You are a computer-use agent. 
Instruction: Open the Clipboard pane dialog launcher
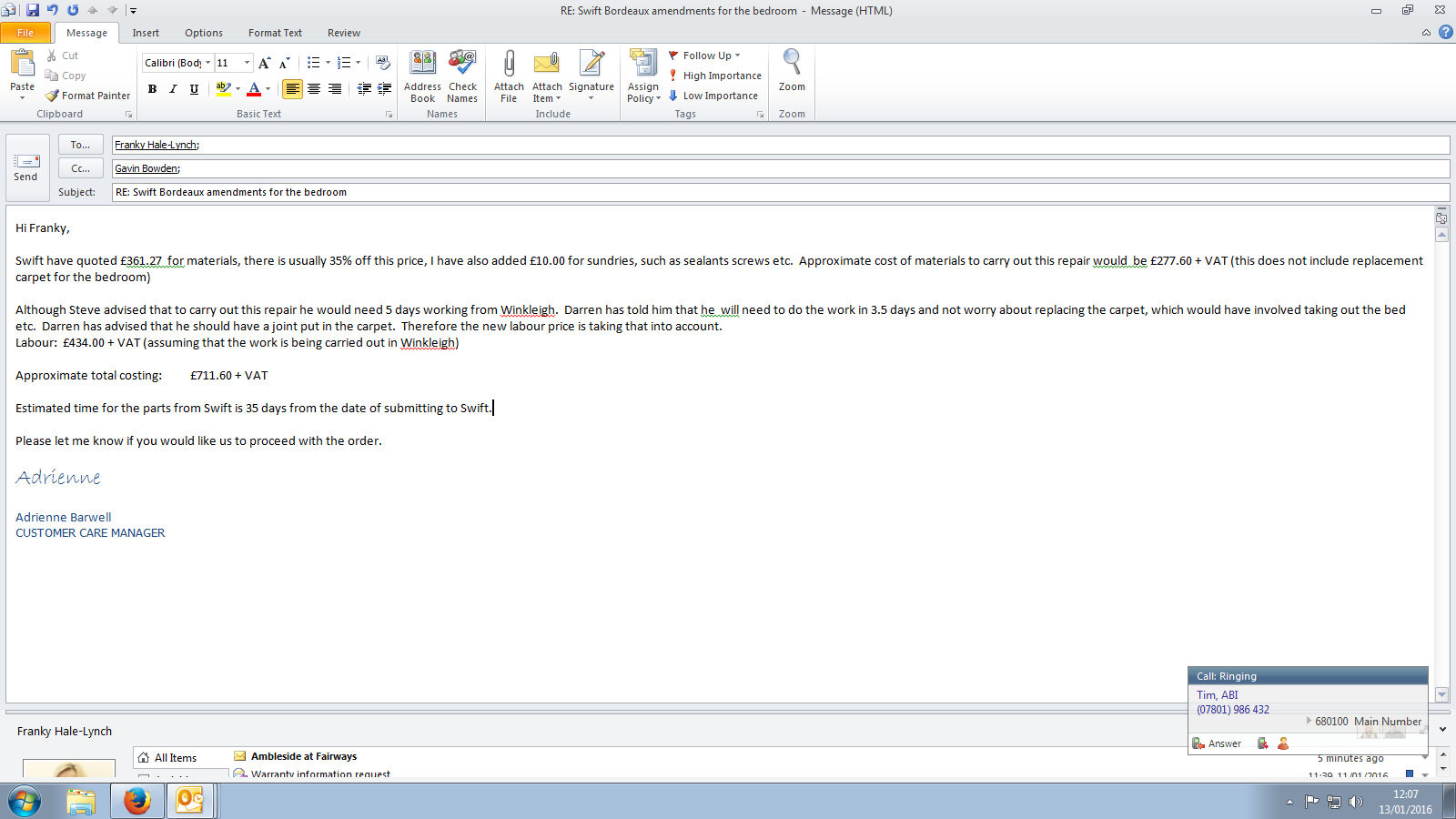tap(128, 115)
